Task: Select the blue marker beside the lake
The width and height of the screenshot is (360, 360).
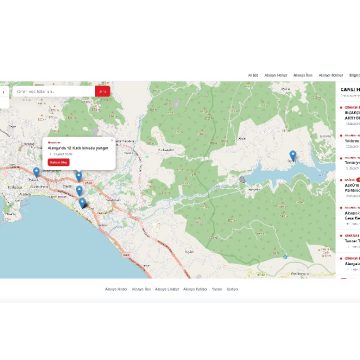Action: point(293,156)
